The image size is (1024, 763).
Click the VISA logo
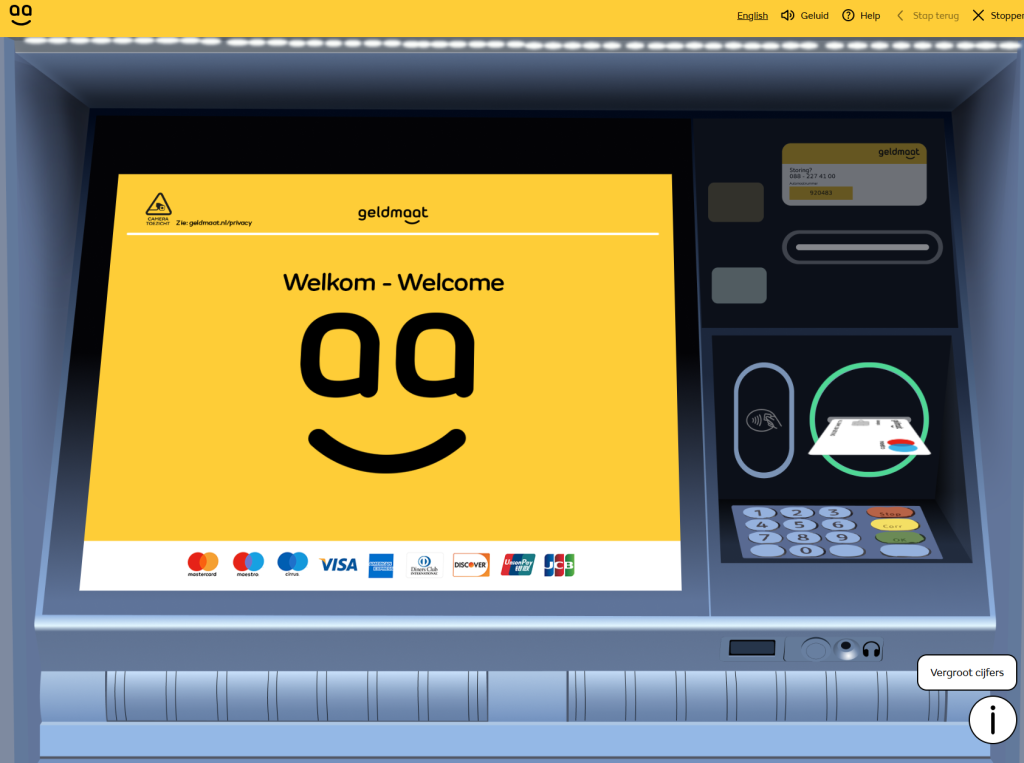[x=338, y=564]
